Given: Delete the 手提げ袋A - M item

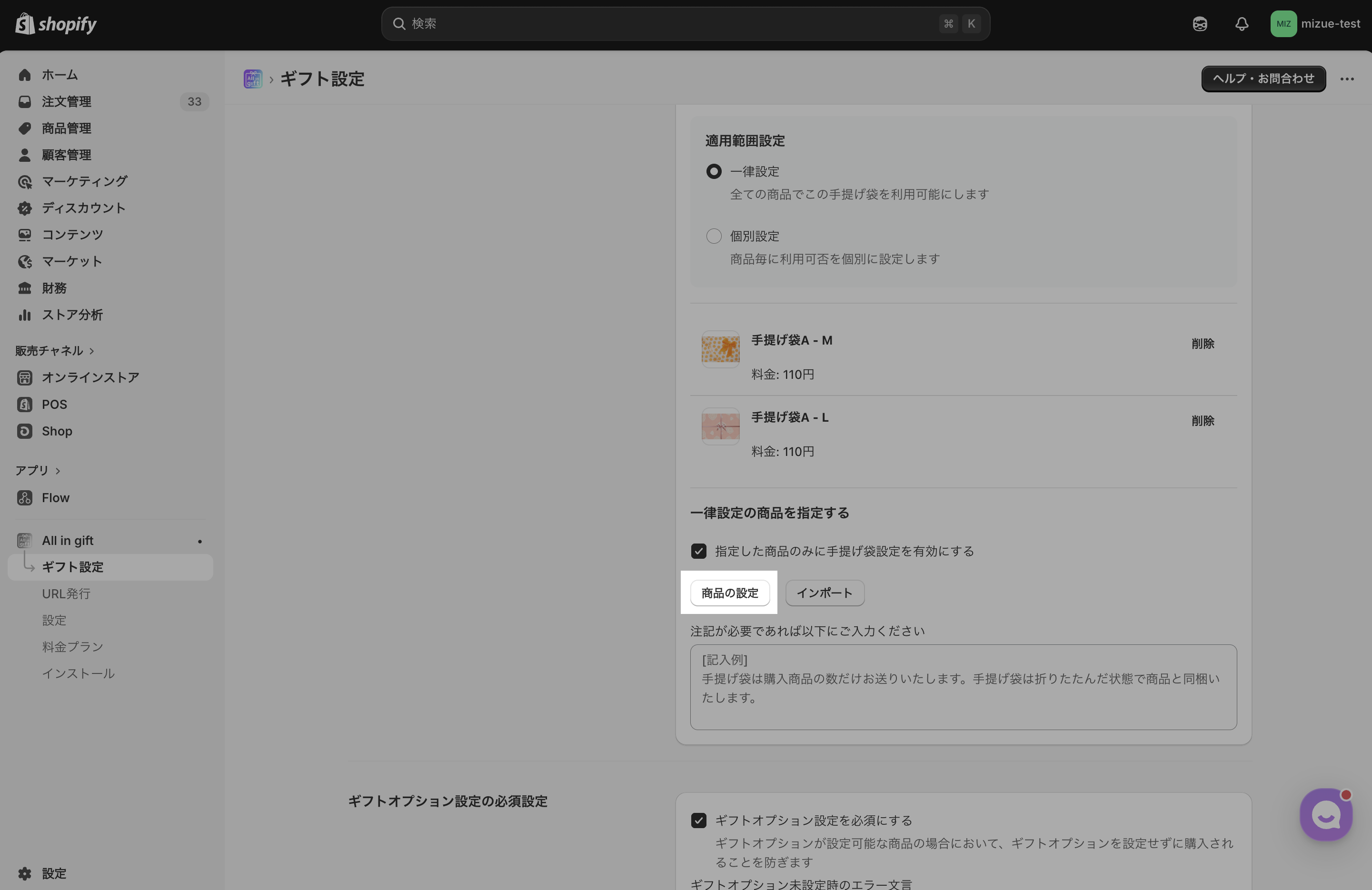Looking at the screenshot, I should tap(1203, 344).
